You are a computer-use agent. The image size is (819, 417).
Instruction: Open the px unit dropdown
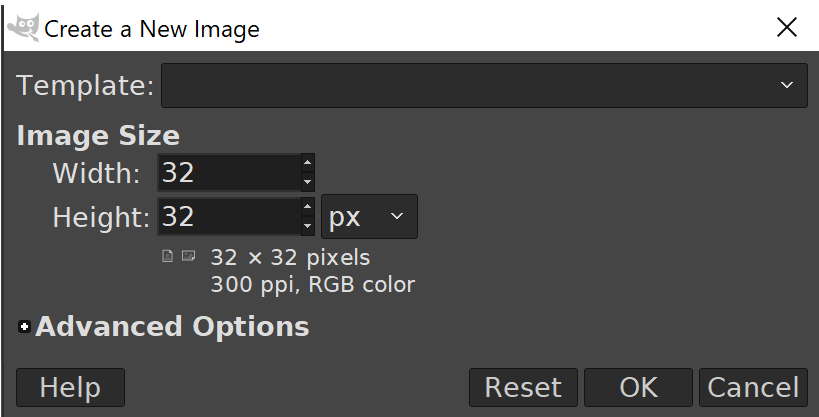point(369,217)
